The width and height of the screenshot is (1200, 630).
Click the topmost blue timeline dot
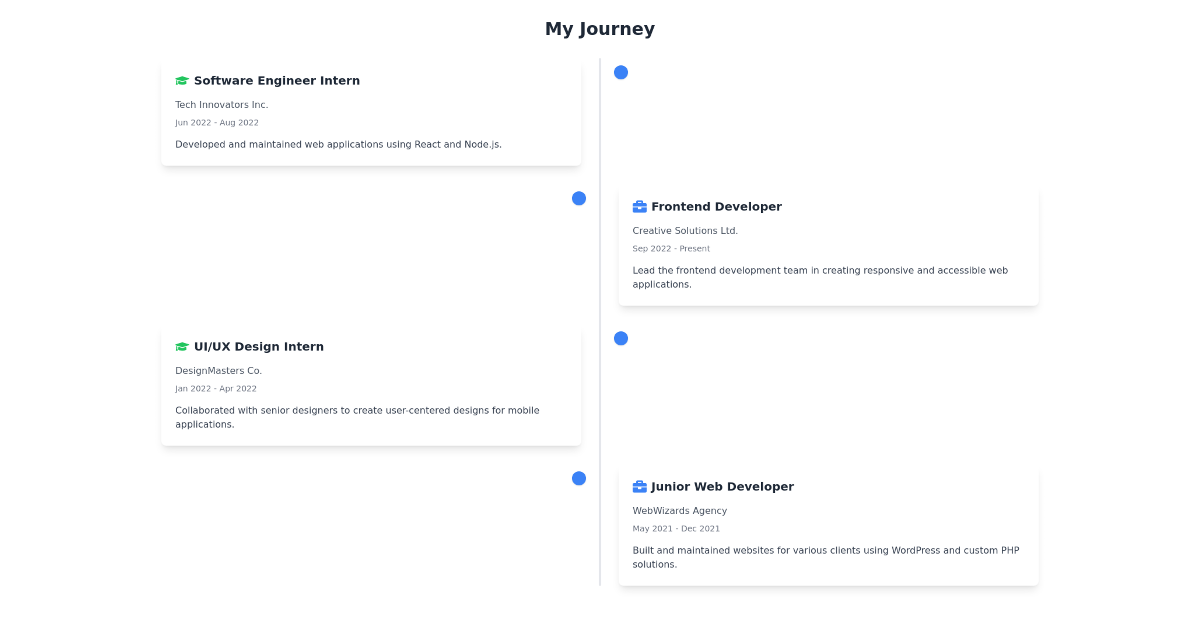(x=621, y=72)
